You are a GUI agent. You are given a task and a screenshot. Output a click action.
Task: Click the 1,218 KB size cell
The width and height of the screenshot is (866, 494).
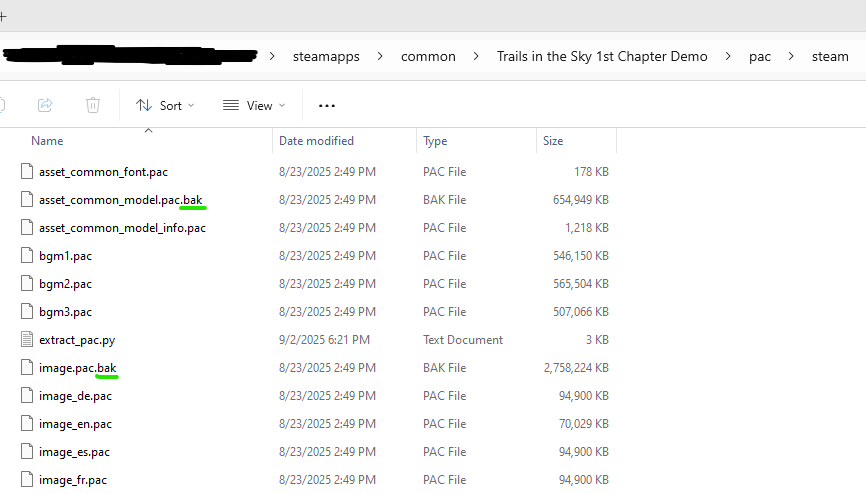click(x=587, y=228)
